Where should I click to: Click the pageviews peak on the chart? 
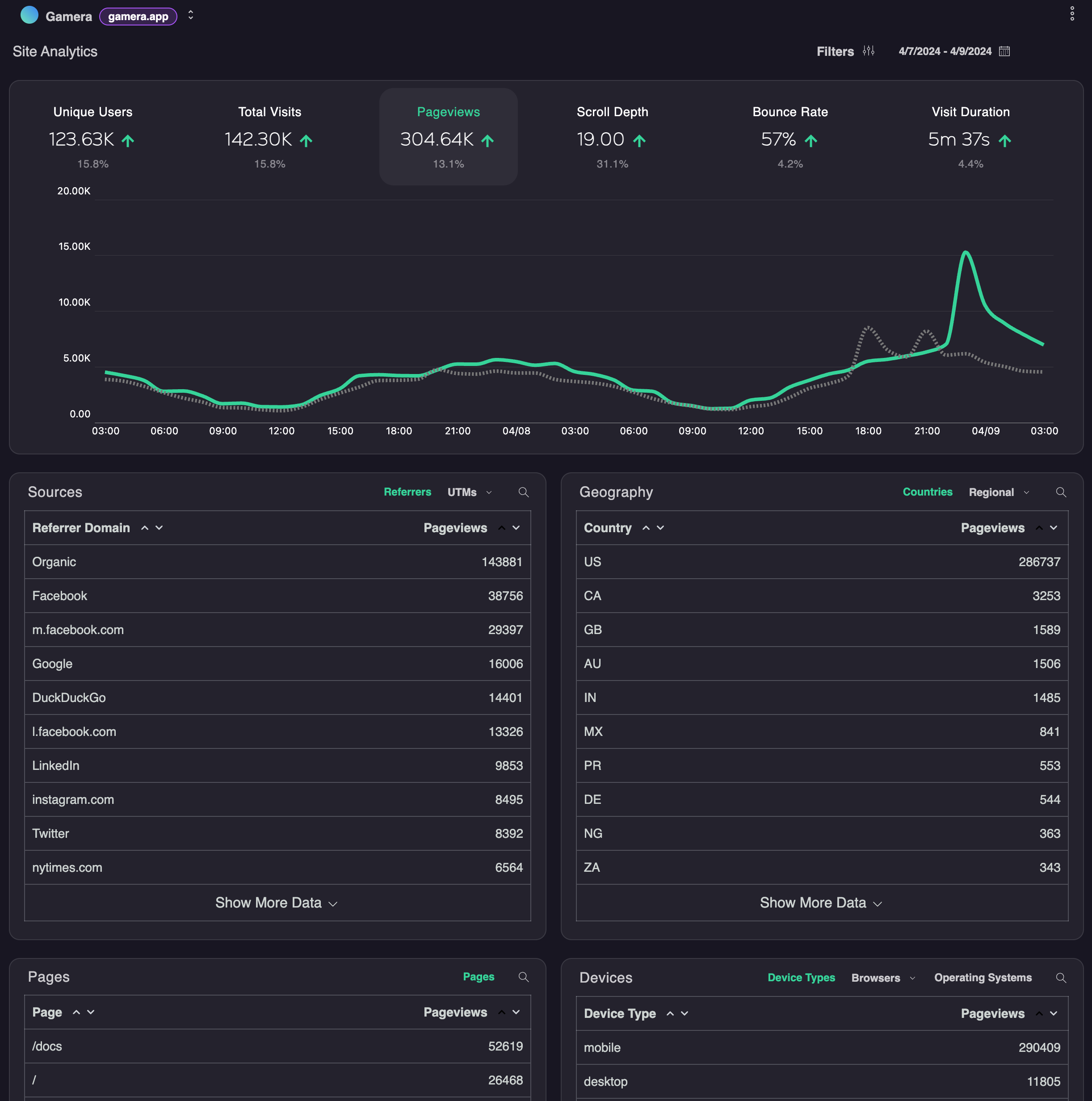[966, 252]
